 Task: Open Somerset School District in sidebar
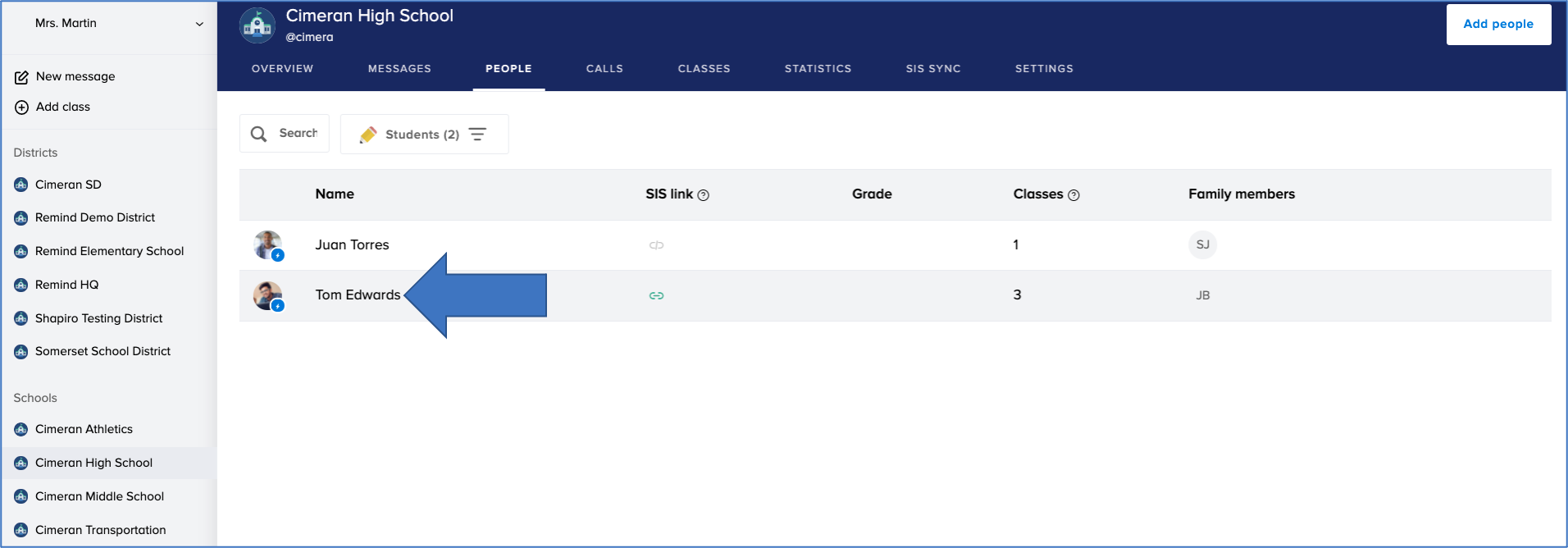[x=103, y=351]
